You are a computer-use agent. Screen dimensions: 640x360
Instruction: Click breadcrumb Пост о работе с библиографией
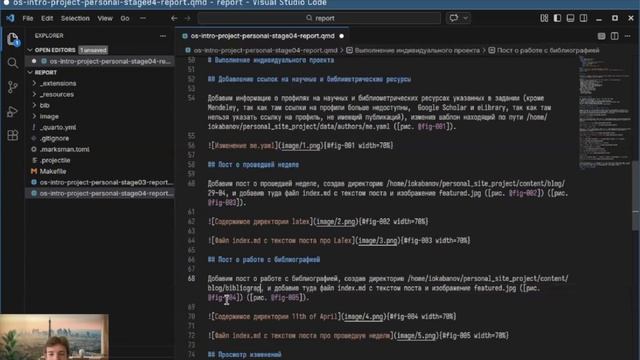548,51
